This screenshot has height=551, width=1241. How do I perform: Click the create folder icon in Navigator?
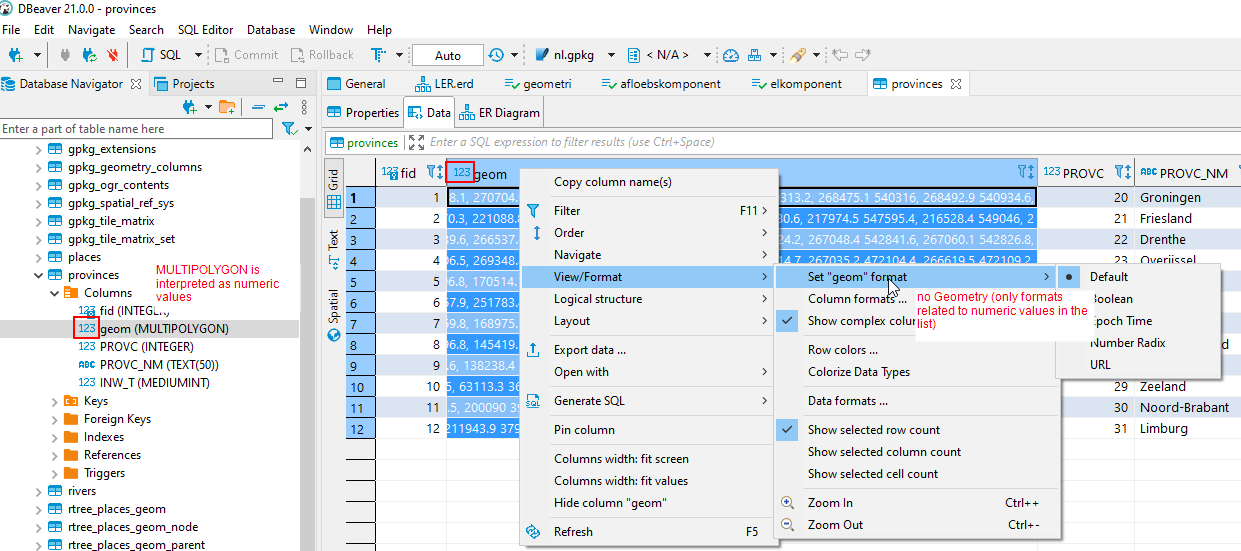pyautogui.click(x=227, y=107)
